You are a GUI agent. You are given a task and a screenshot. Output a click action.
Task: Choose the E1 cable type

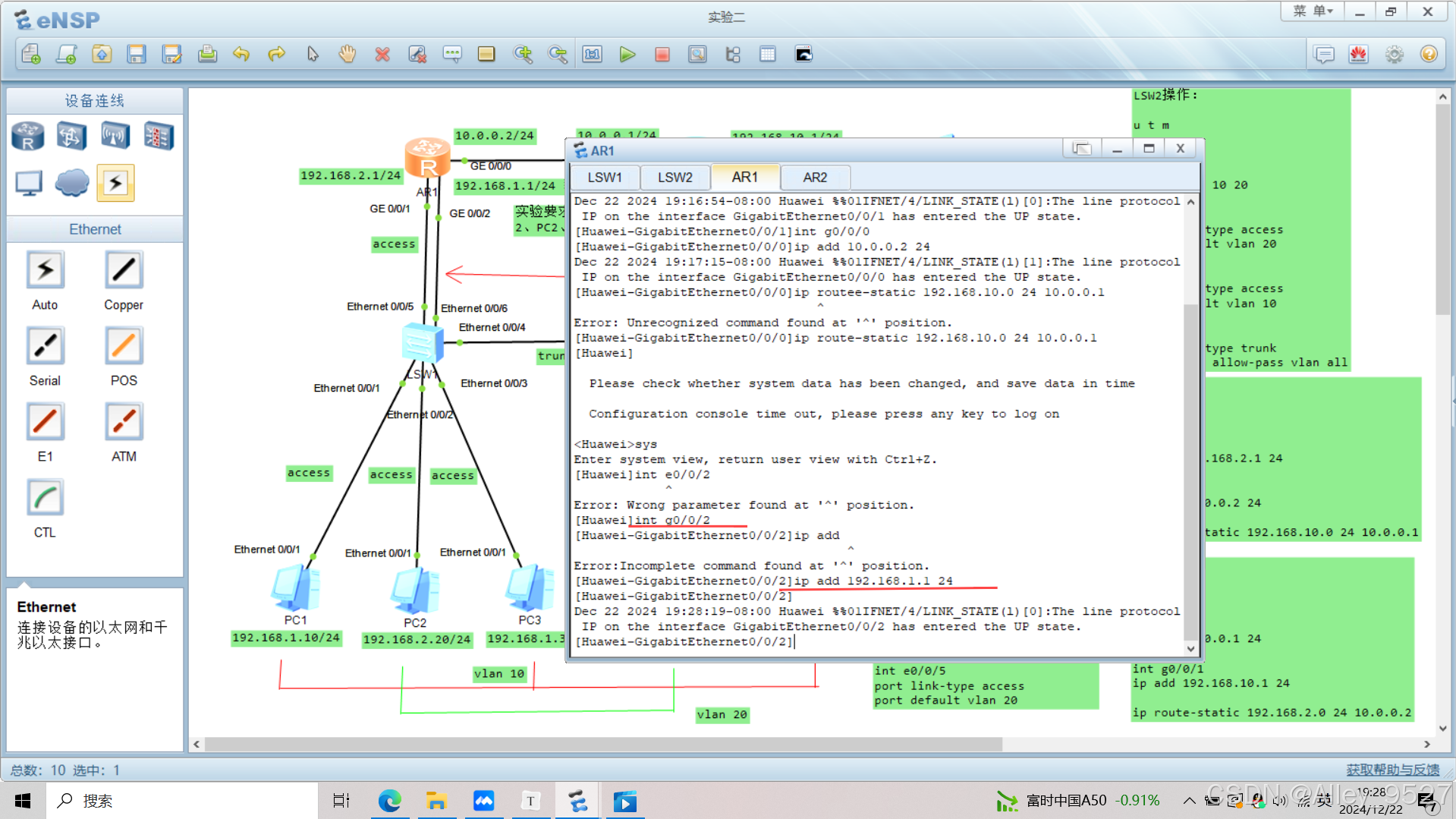point(45,422)
